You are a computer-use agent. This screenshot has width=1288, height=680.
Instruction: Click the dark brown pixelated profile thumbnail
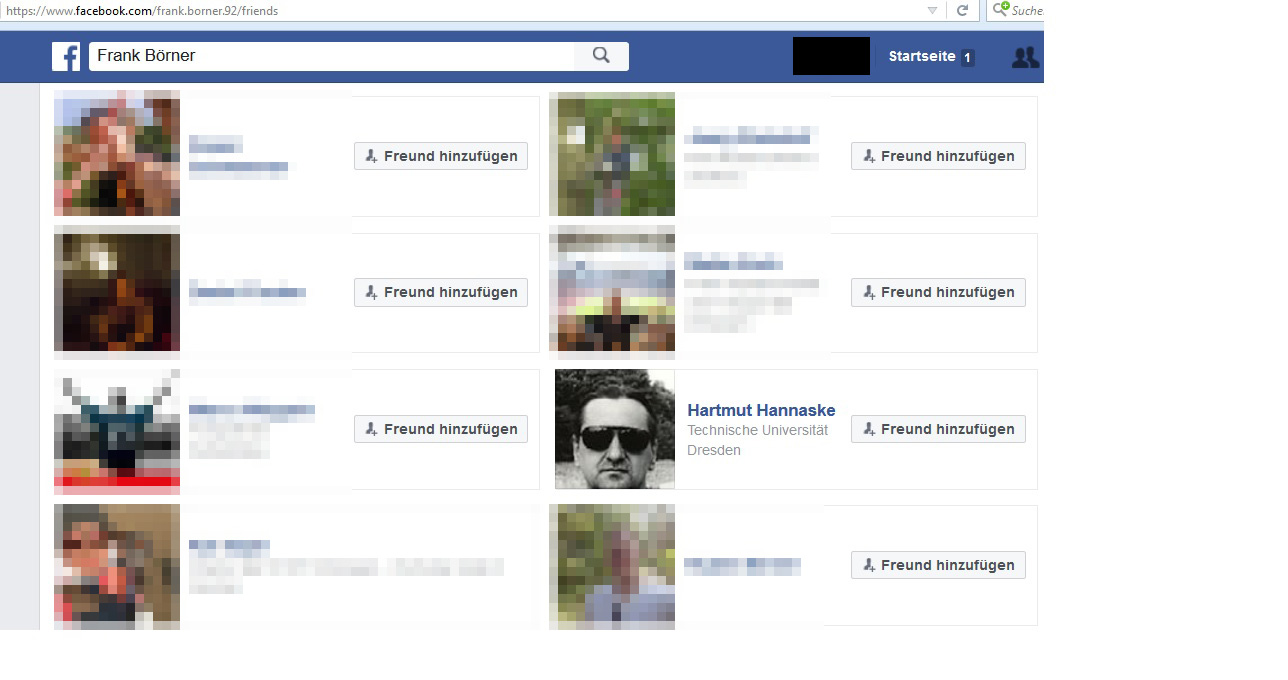[x=117, y=292]
